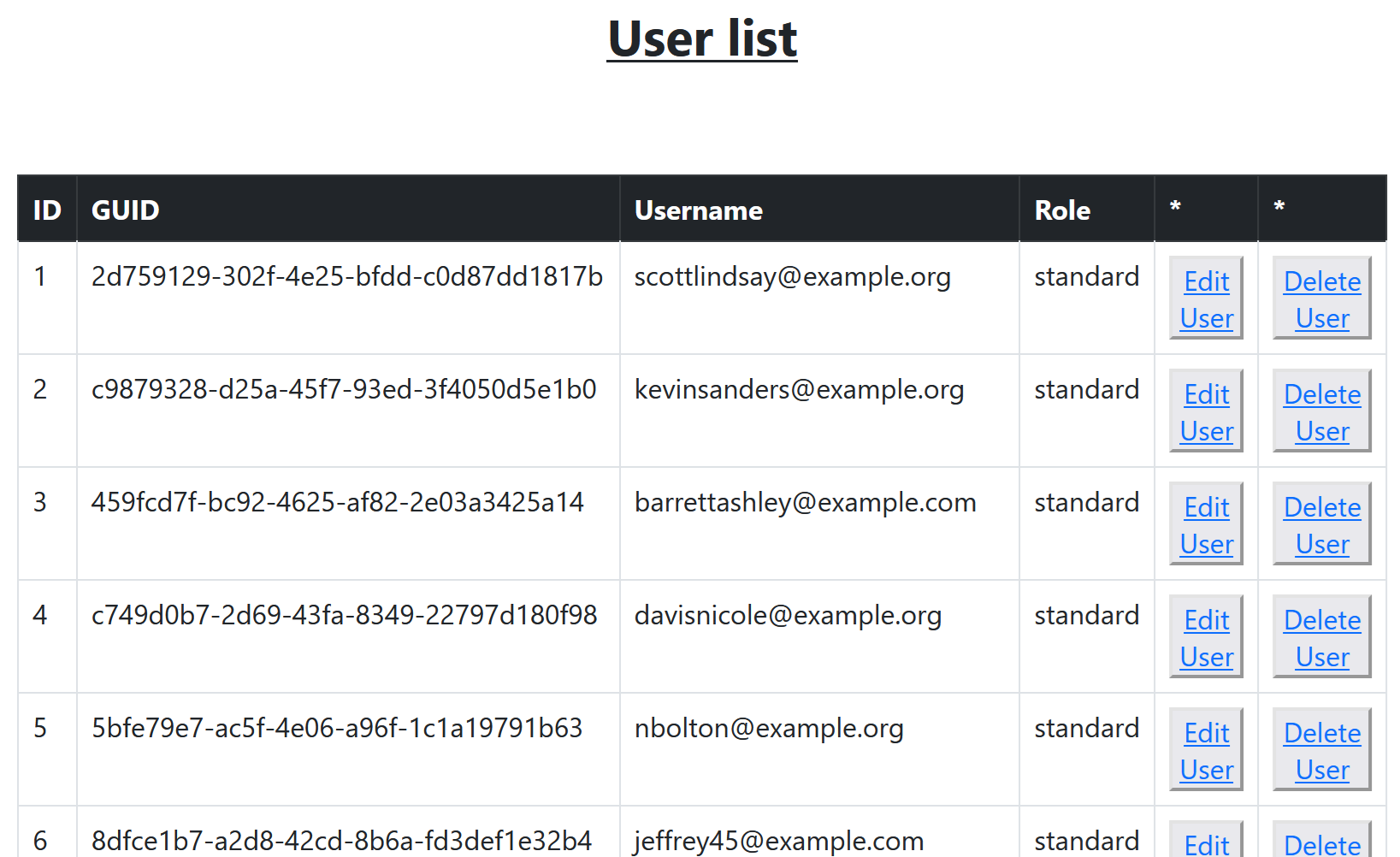This screenshot has width=1400, height=857.
Task: Edit the user davisnicole@example.org
Action: (x=1205, y=637)
